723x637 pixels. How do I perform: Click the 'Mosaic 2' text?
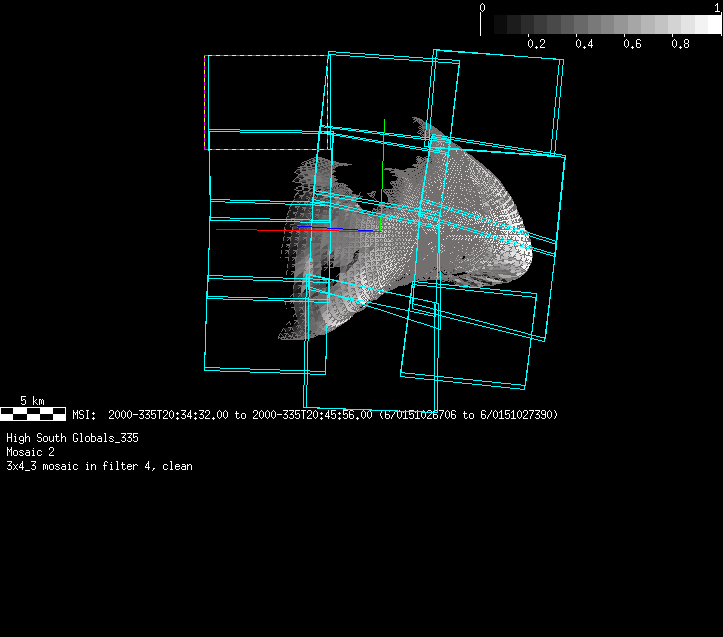pyautogui.click(x=30, y=452)
